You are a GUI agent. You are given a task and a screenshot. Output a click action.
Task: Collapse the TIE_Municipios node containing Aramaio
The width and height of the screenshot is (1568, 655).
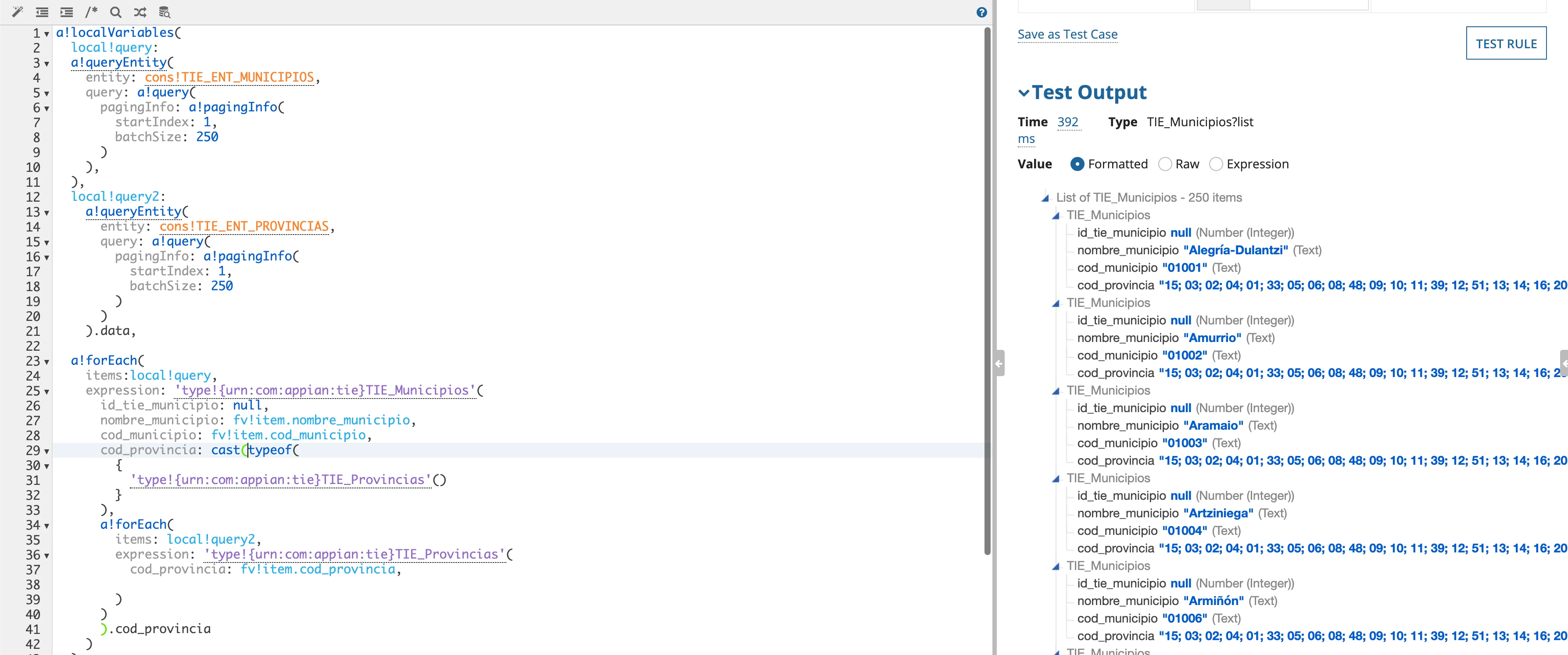point(1056,391)
